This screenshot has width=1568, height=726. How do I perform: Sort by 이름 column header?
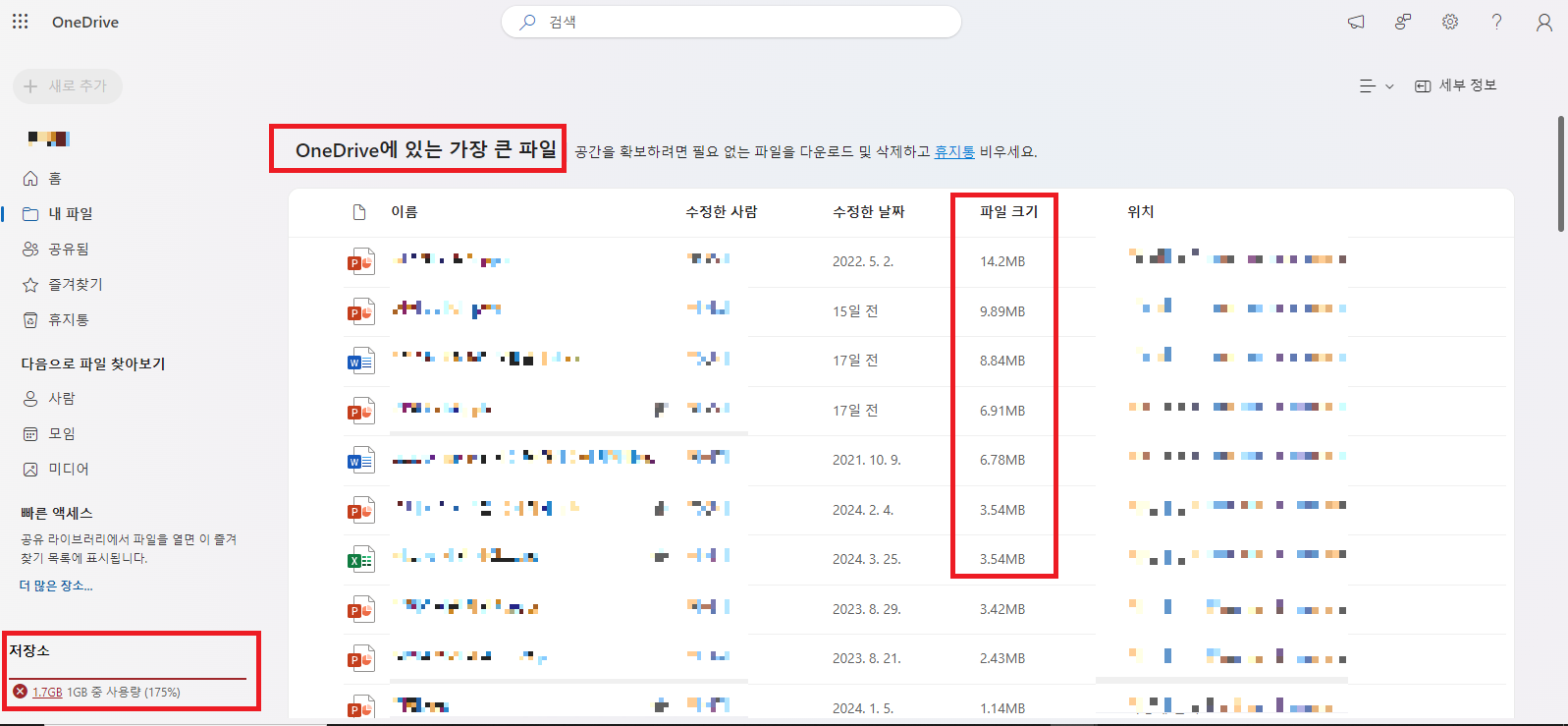405,211
